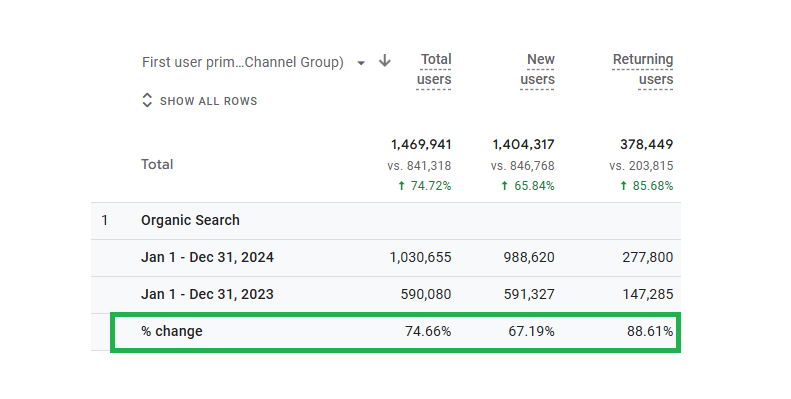Click 2024 returning users cell 277,800
Screen dimensions: 791x399
648,257
